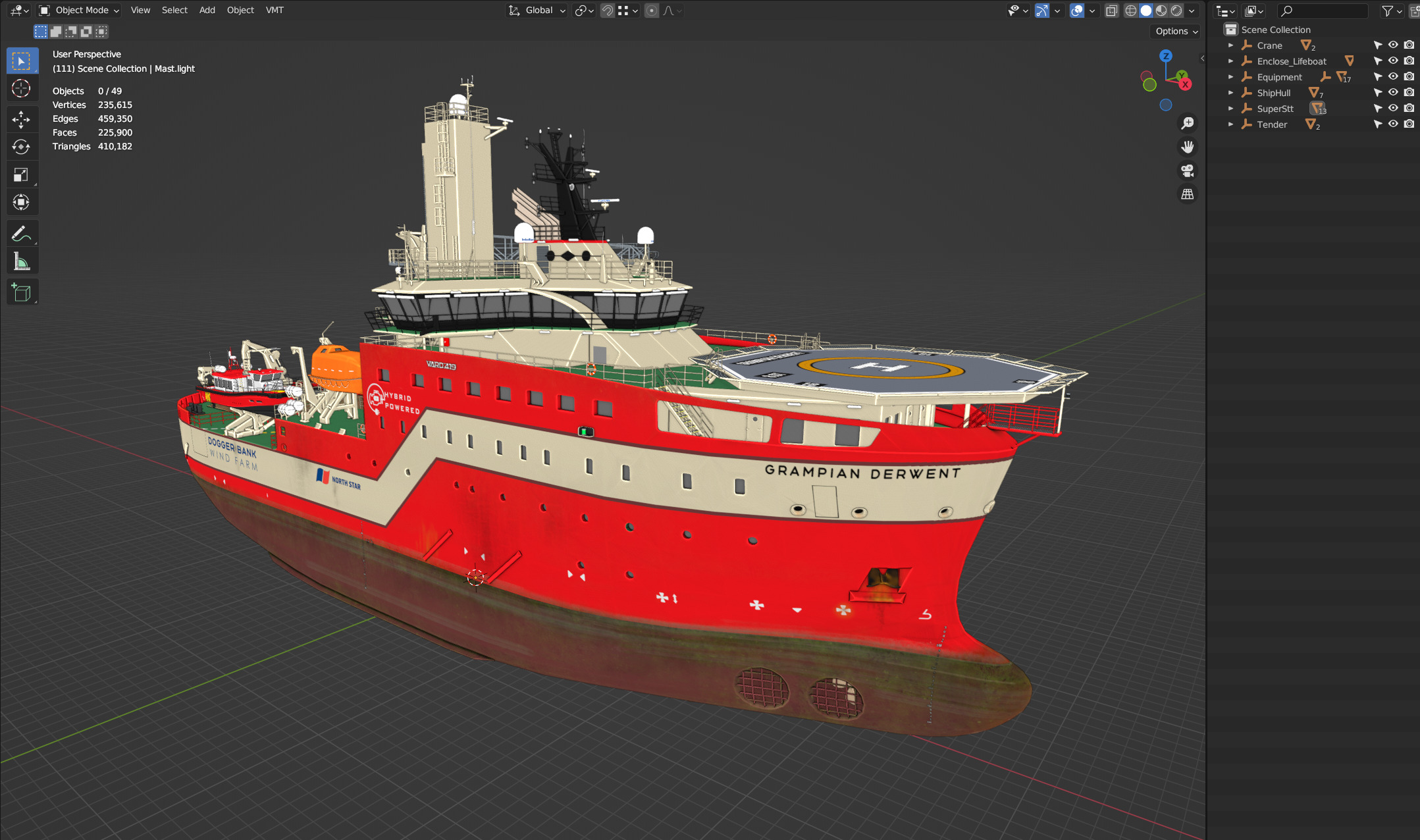Switch to material preview shading
Viewport: 1420px width, 840px height.
pos(1161,11)
